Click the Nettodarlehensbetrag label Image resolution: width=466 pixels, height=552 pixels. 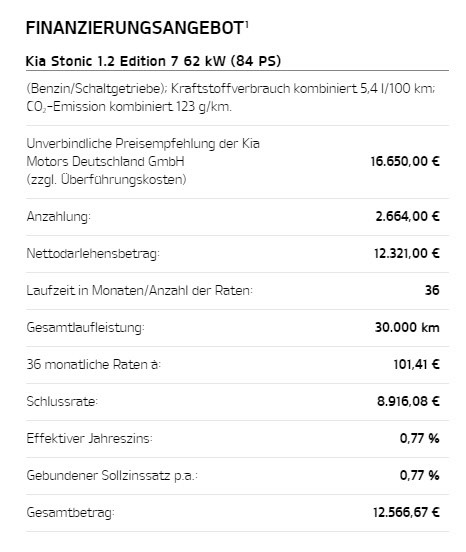point(93,253)
